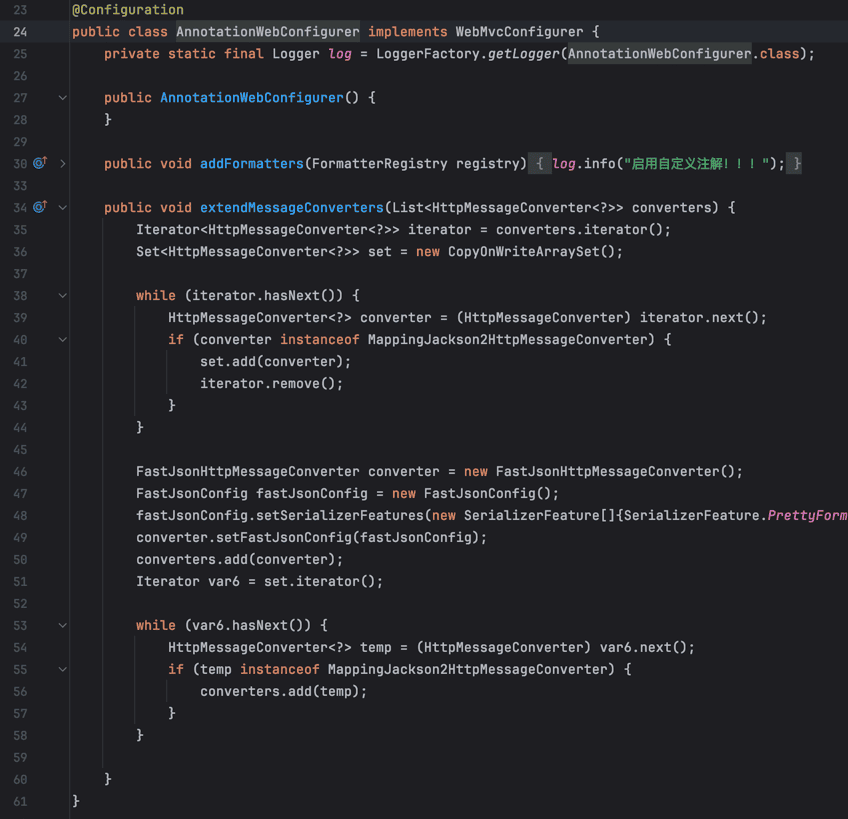Click LoggerFactory on line 25
This screenshot has width=848, height=819.
[428, 54]
